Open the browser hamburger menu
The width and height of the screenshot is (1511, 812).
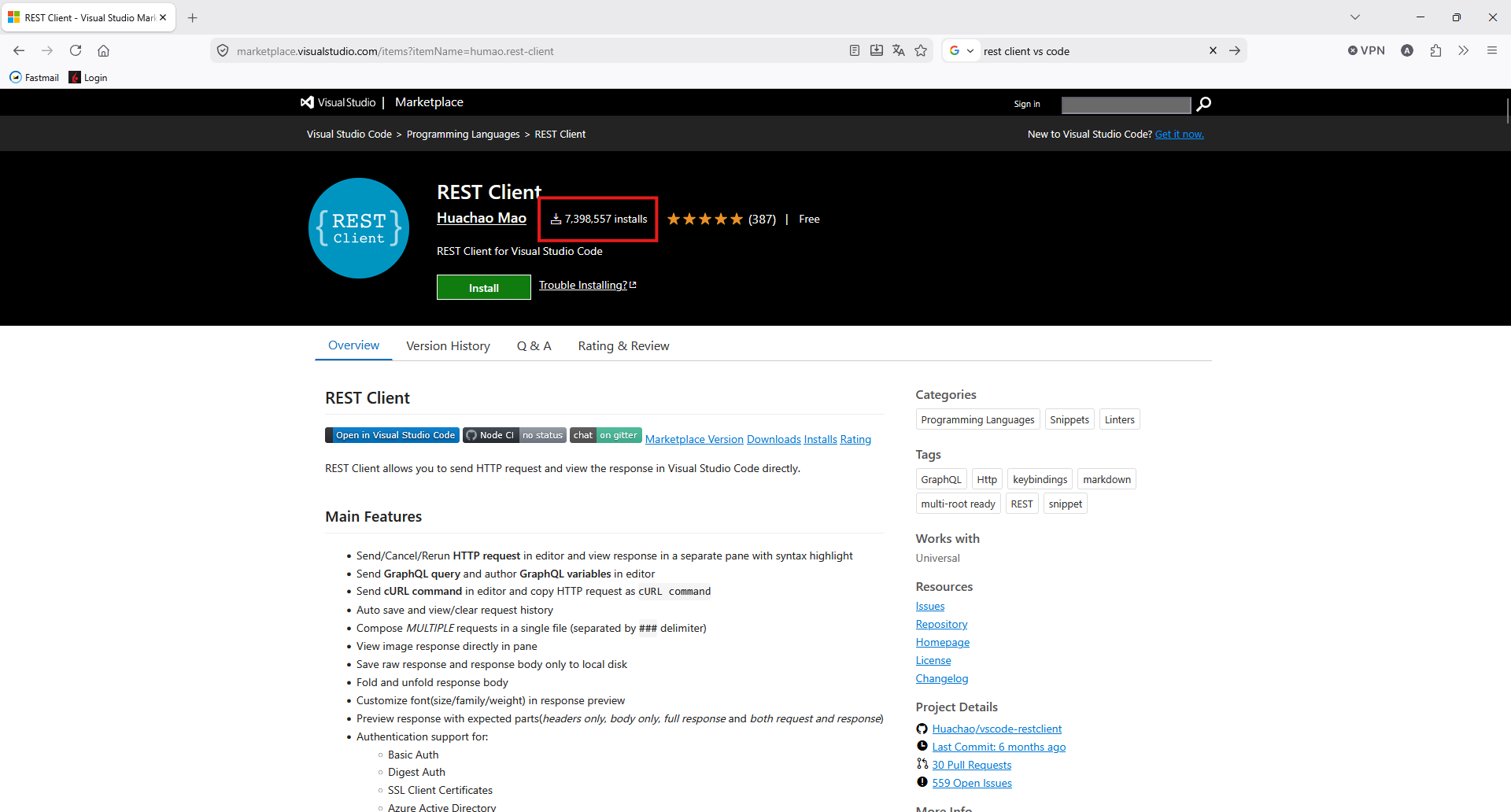pos(1491,50)
